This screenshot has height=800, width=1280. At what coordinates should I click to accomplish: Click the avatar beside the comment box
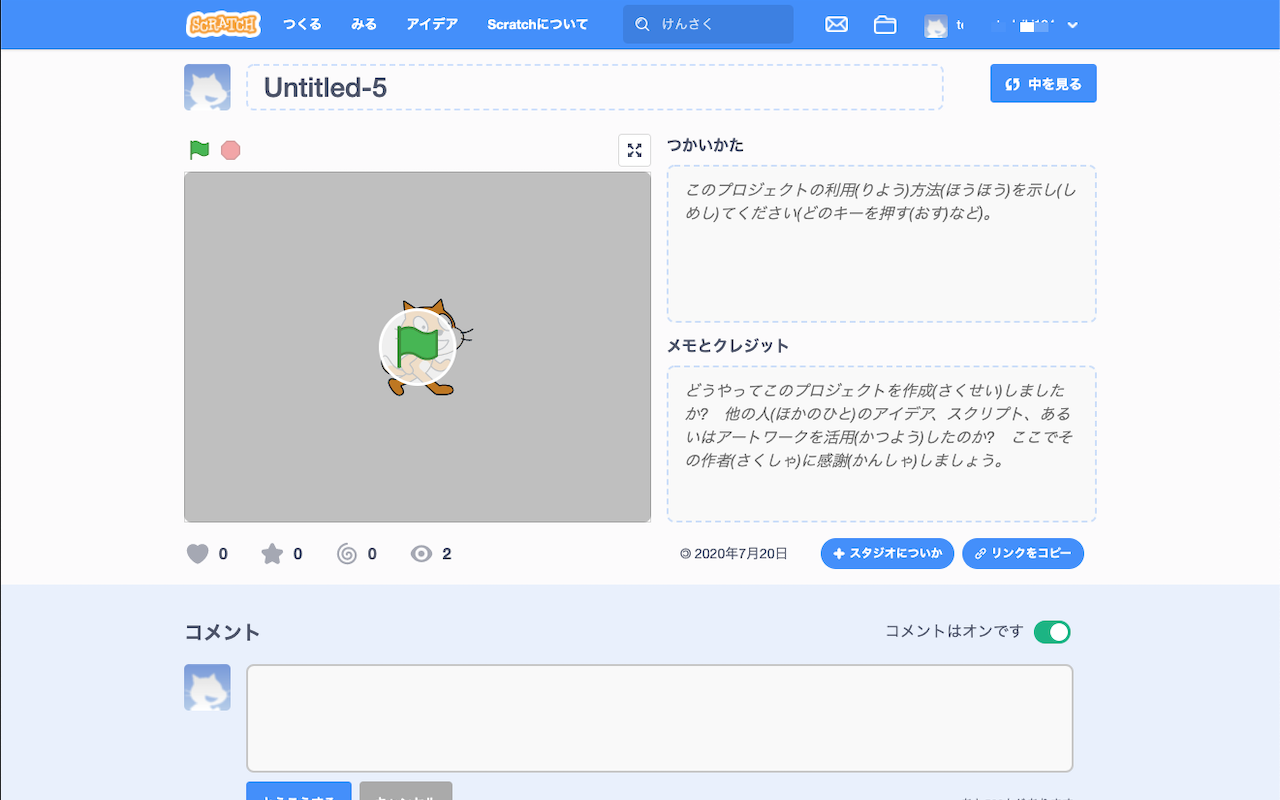click(x=207, y=687)
